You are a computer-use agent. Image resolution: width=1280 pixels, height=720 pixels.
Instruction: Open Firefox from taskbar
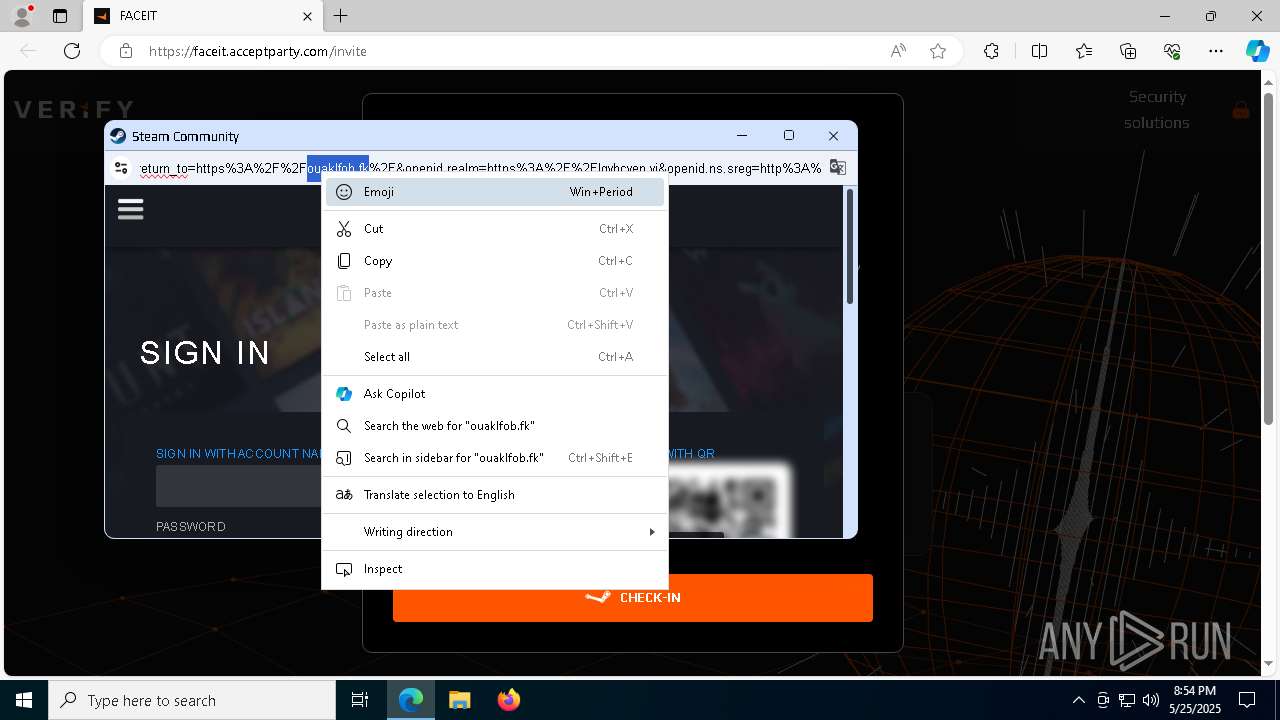pyautogui.click(x=508, y=700)
